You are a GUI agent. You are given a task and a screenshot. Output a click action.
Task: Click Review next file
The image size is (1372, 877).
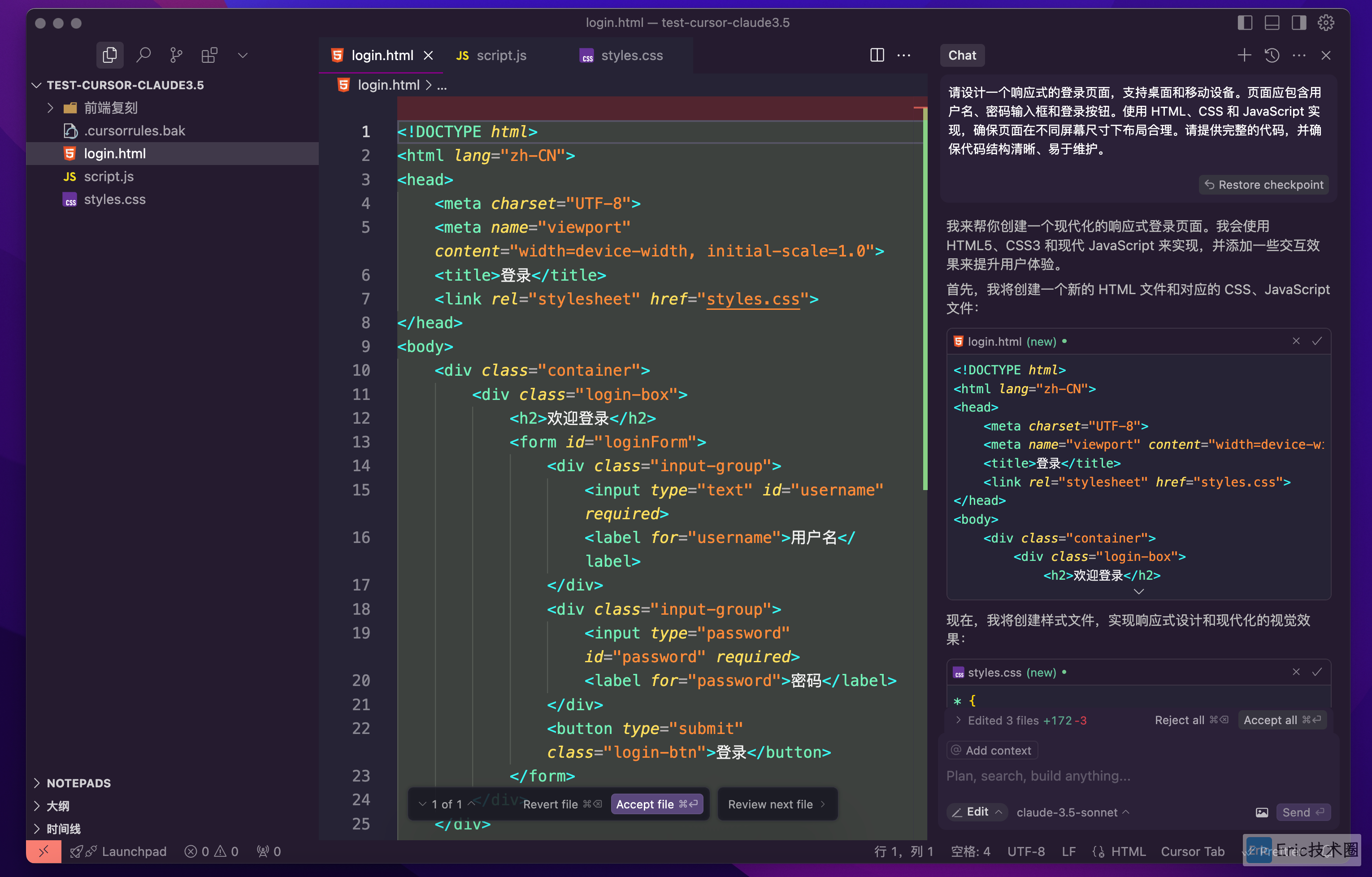777,804
